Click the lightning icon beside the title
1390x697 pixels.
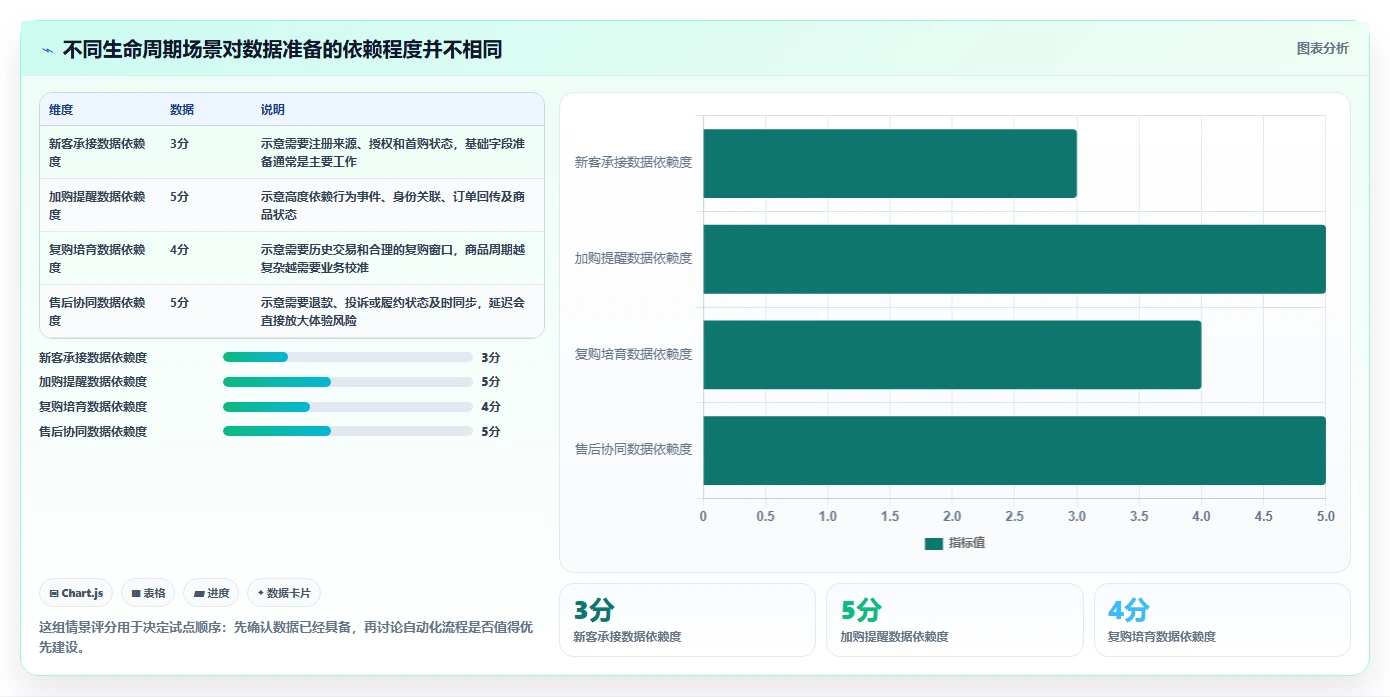[x=47, y=50]
